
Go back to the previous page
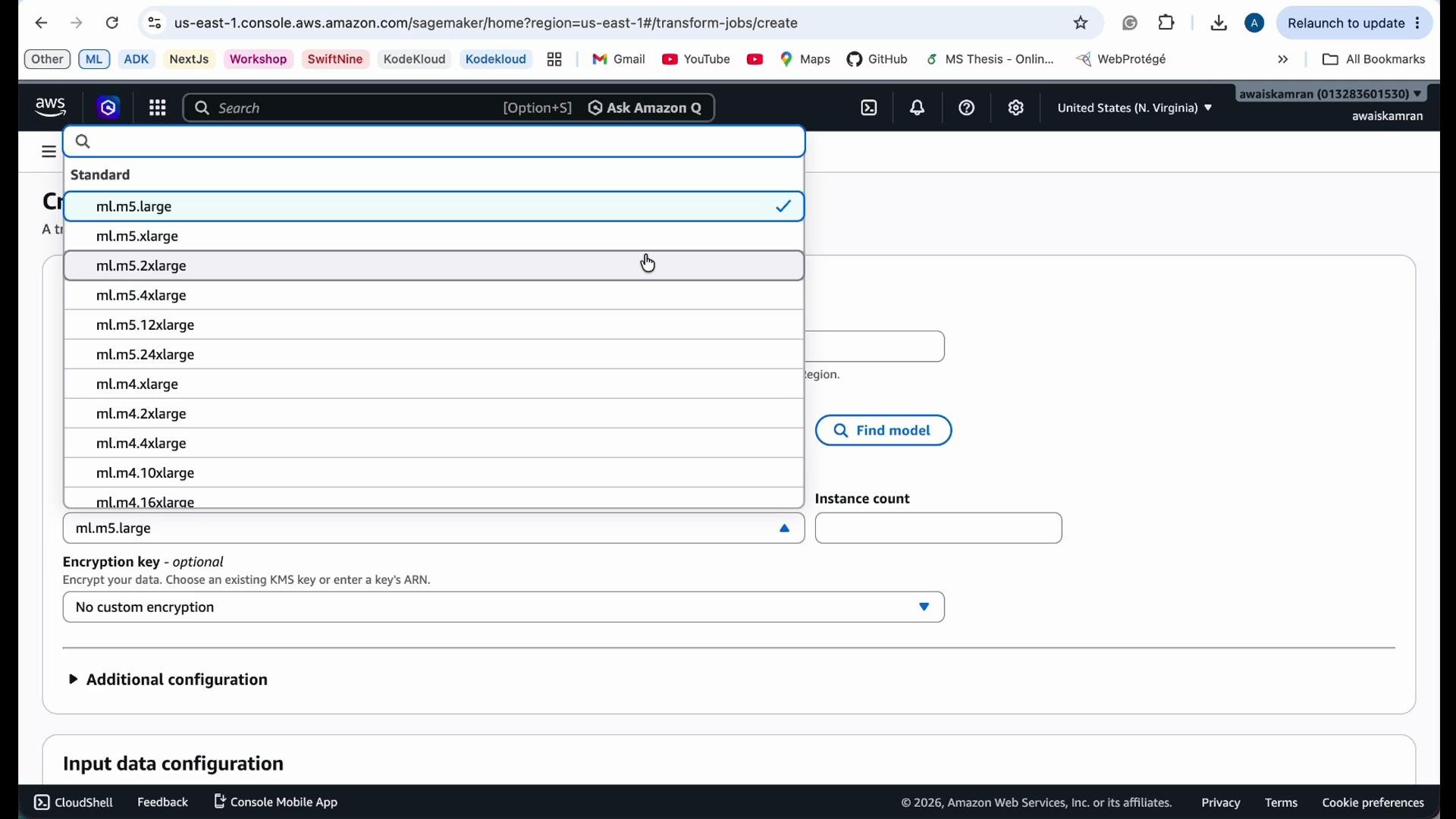pyautogui.click(x=41, y=24)
